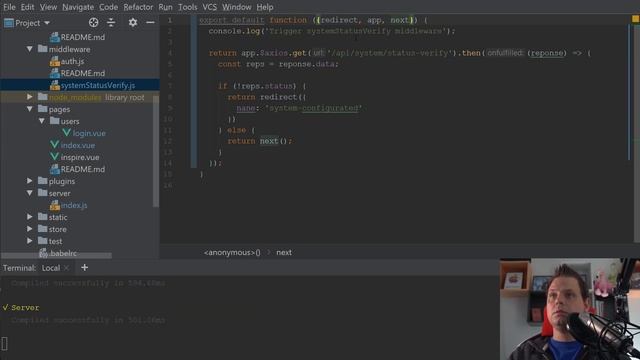Expand the test folder
This screenshot has height=360, width=640.
(29, 241)
